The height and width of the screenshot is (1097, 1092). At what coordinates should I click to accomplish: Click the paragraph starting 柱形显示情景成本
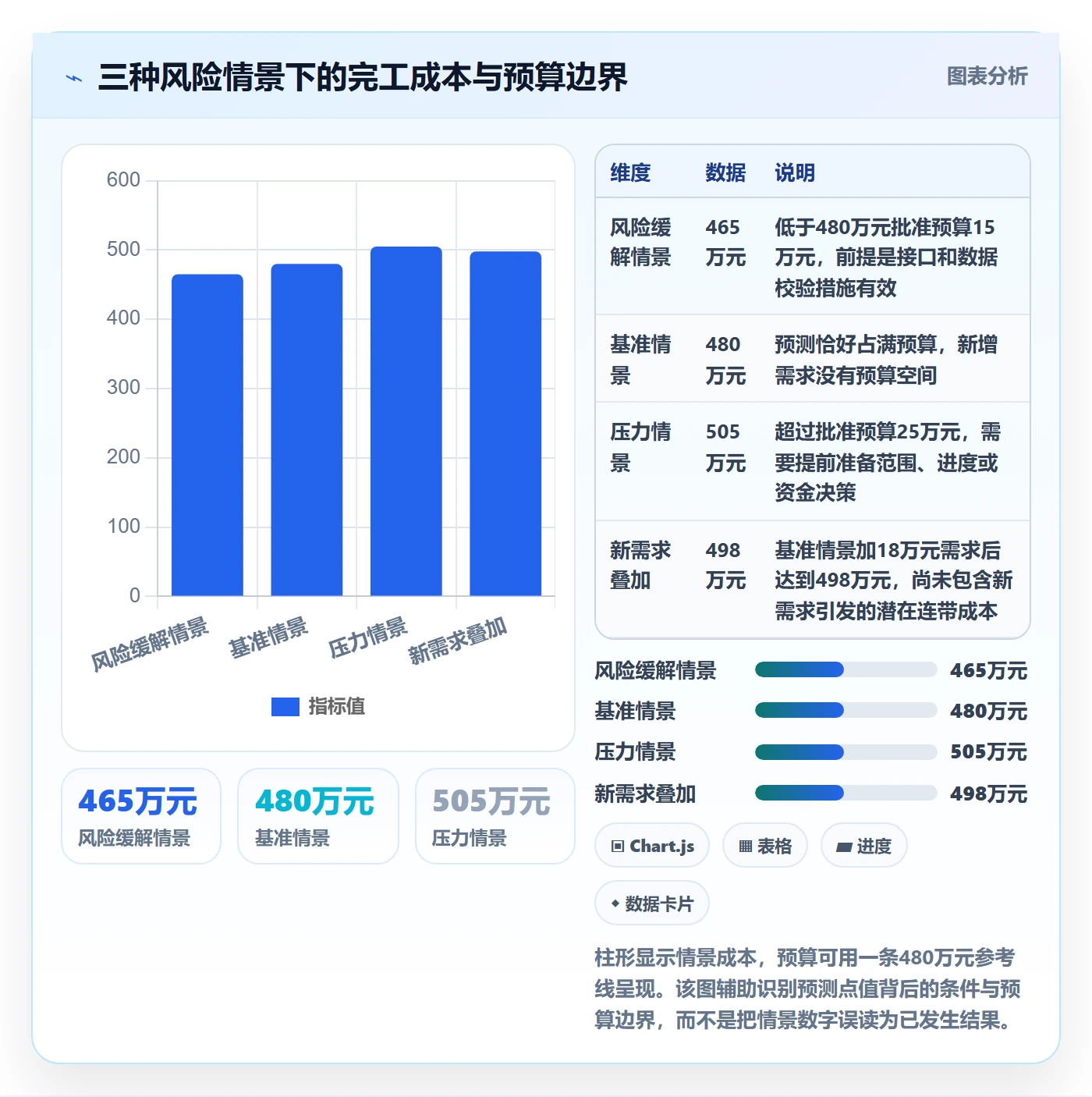(x=808, y=989)
